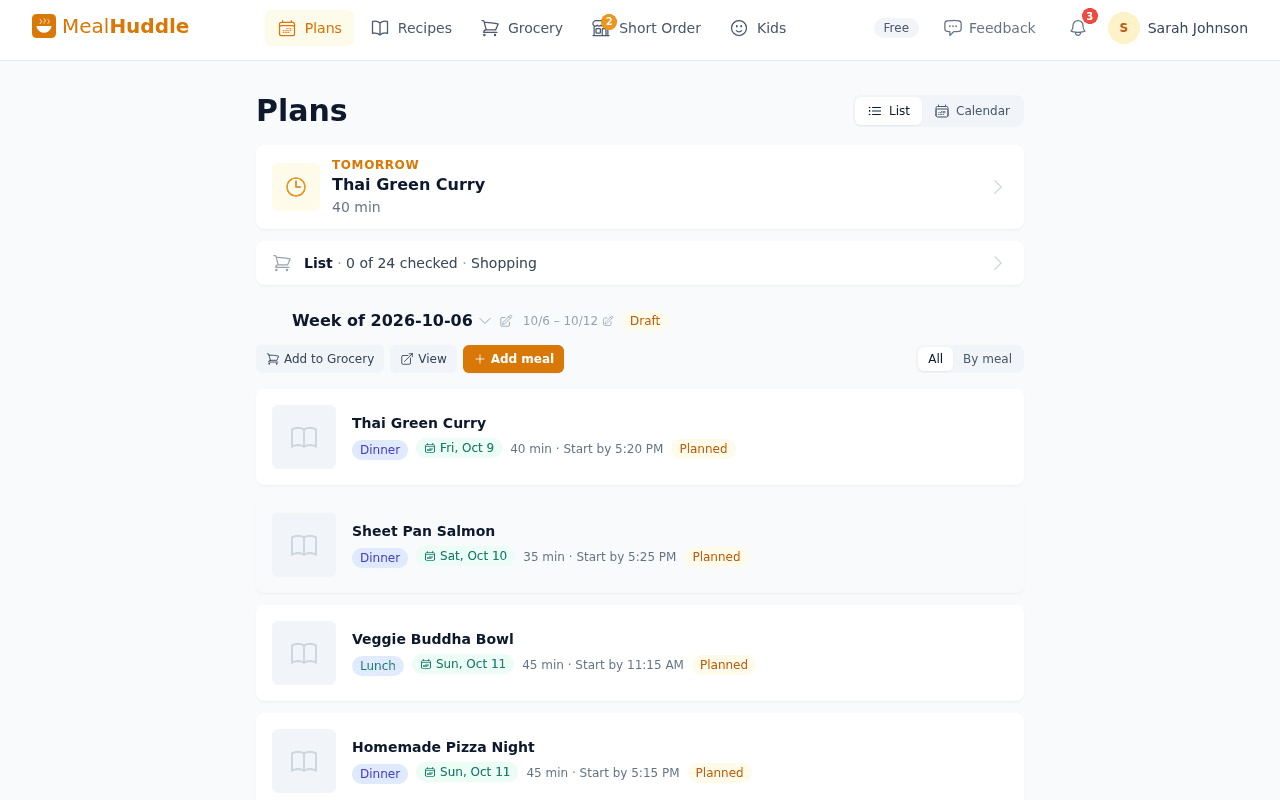Open the Sarah Johnson account name
The image size is (1280, 800).
pos(1198,28)
